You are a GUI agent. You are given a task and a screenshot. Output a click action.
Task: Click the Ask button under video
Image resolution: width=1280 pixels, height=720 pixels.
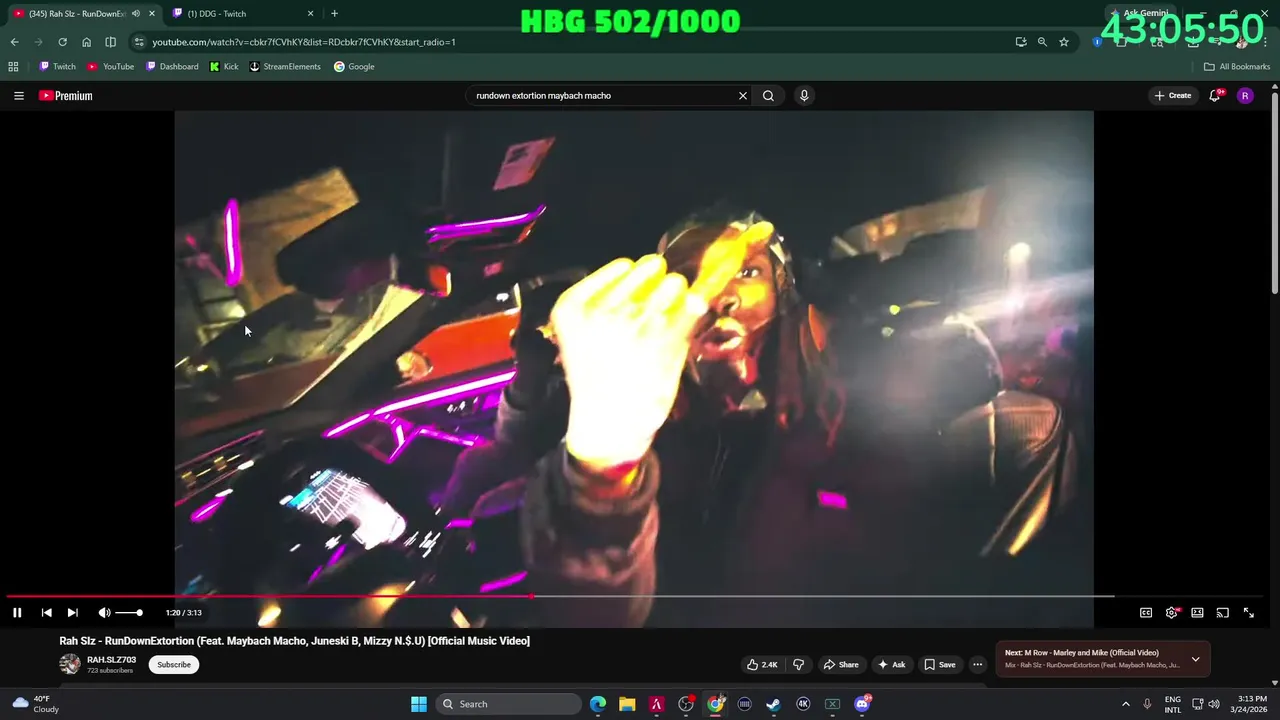click(x=891, y=664)
